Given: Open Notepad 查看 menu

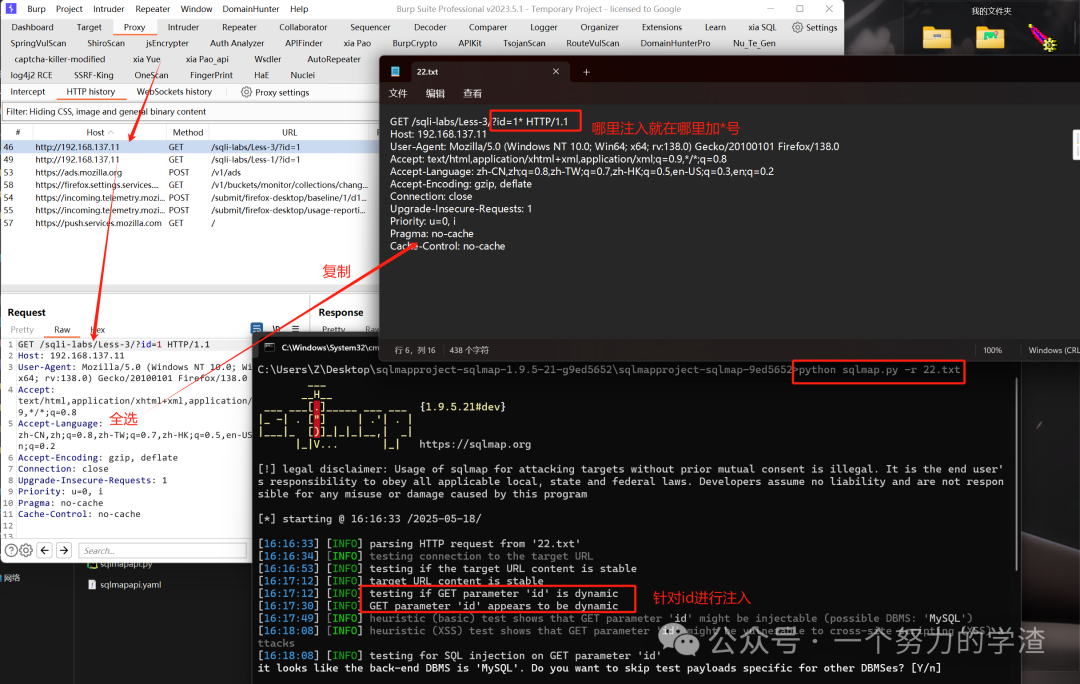Looking at the screenshot, I should point(472,94).
